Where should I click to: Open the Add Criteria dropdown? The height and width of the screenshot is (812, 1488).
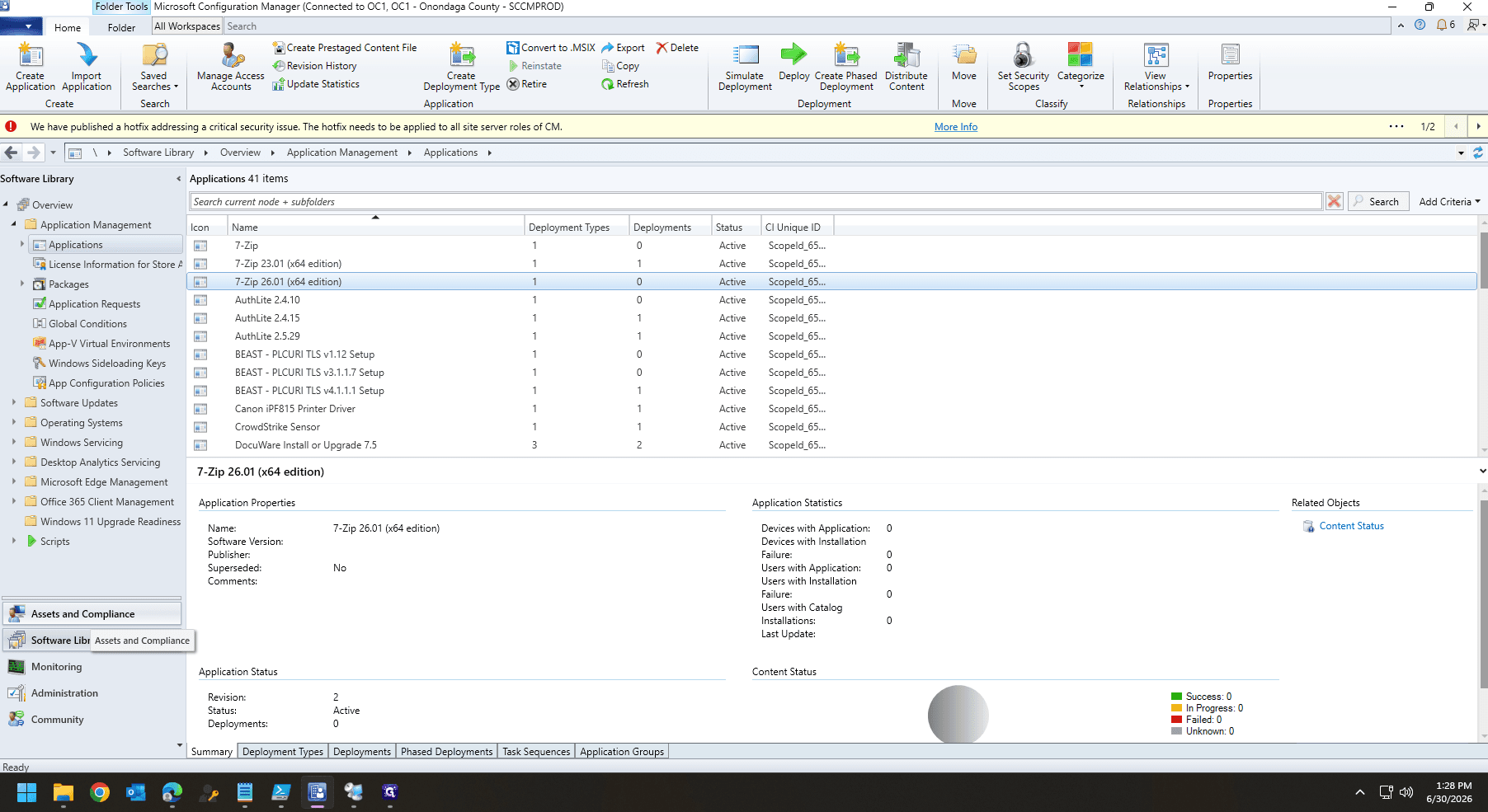1449,202
